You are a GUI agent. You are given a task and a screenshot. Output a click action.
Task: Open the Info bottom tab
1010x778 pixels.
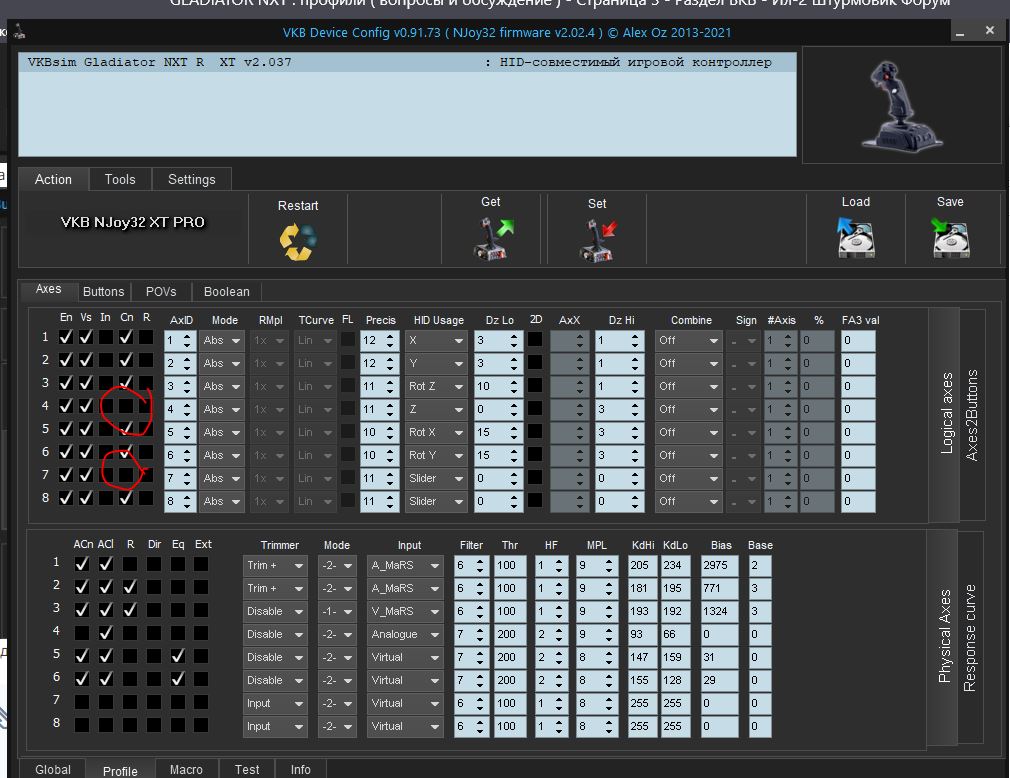[300, 770]
